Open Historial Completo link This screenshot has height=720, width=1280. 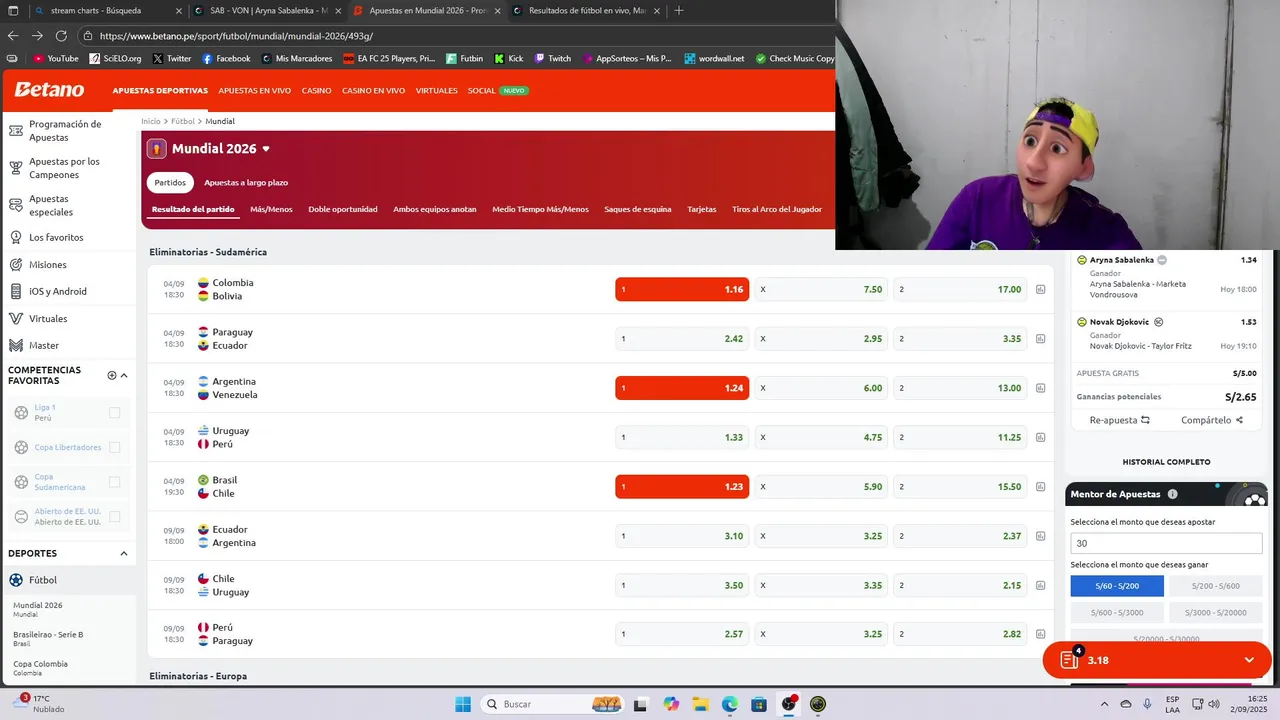tap(1166, 462)
